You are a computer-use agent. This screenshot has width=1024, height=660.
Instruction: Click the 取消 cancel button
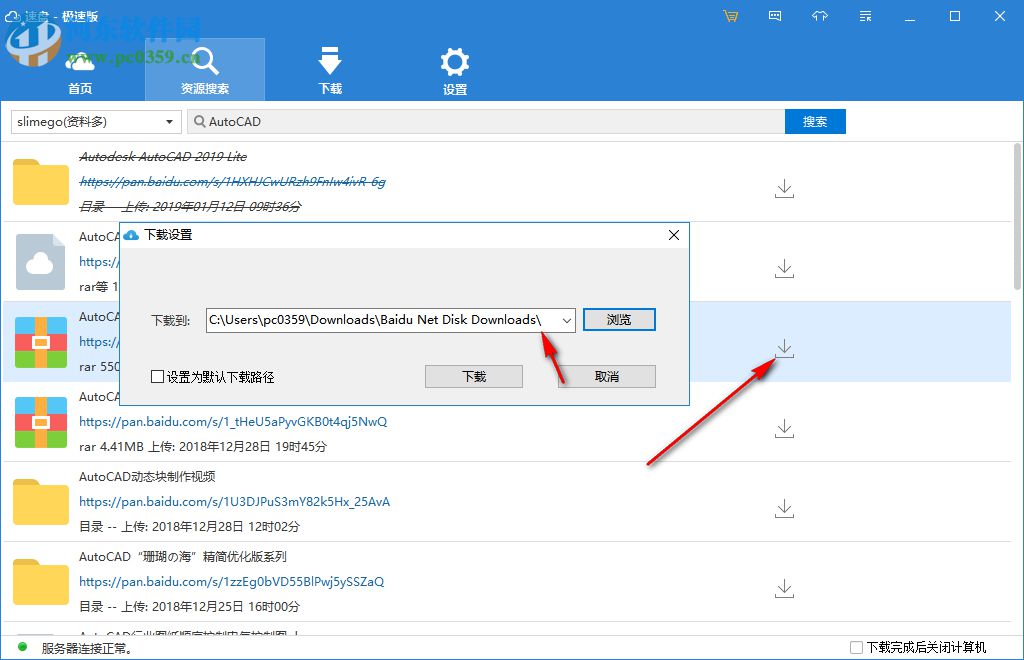(x=607, y=377)
